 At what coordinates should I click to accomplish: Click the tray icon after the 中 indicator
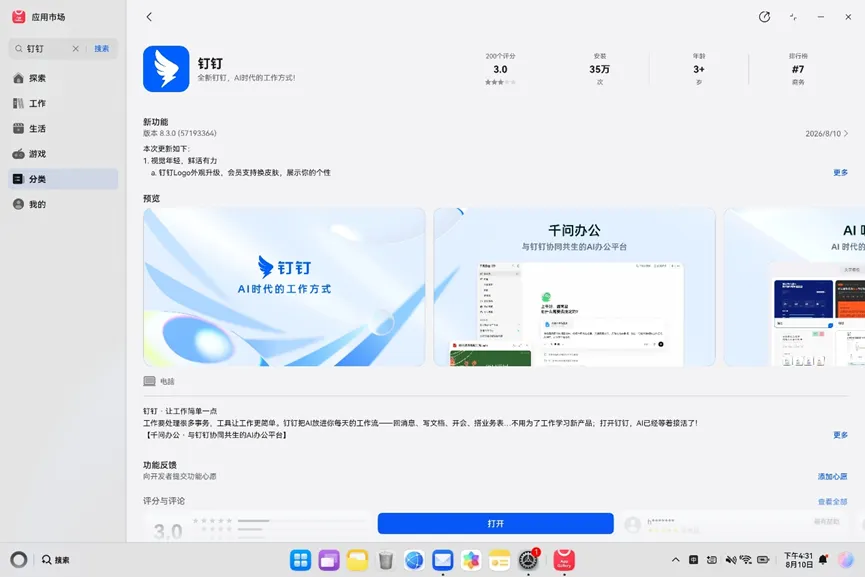(712, 560)
